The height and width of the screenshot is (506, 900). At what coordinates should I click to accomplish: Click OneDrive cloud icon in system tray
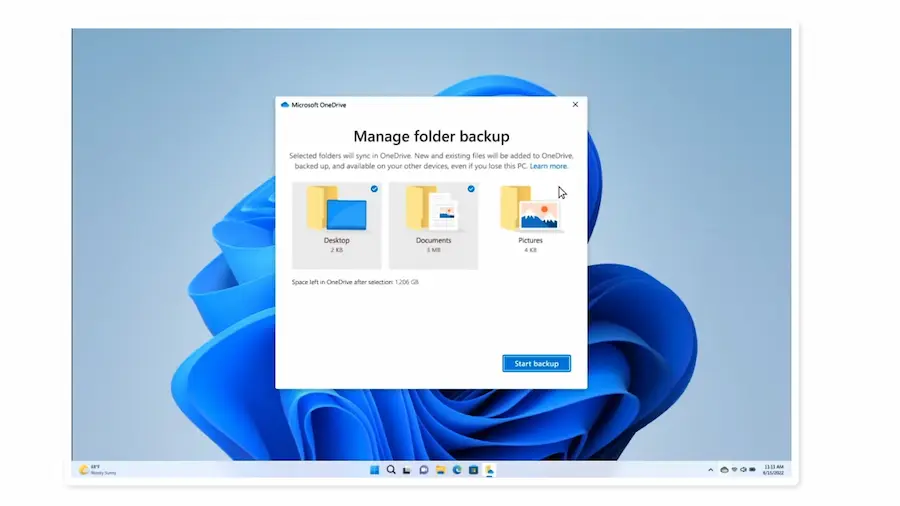pyautogui.click(x=724, y=470)
